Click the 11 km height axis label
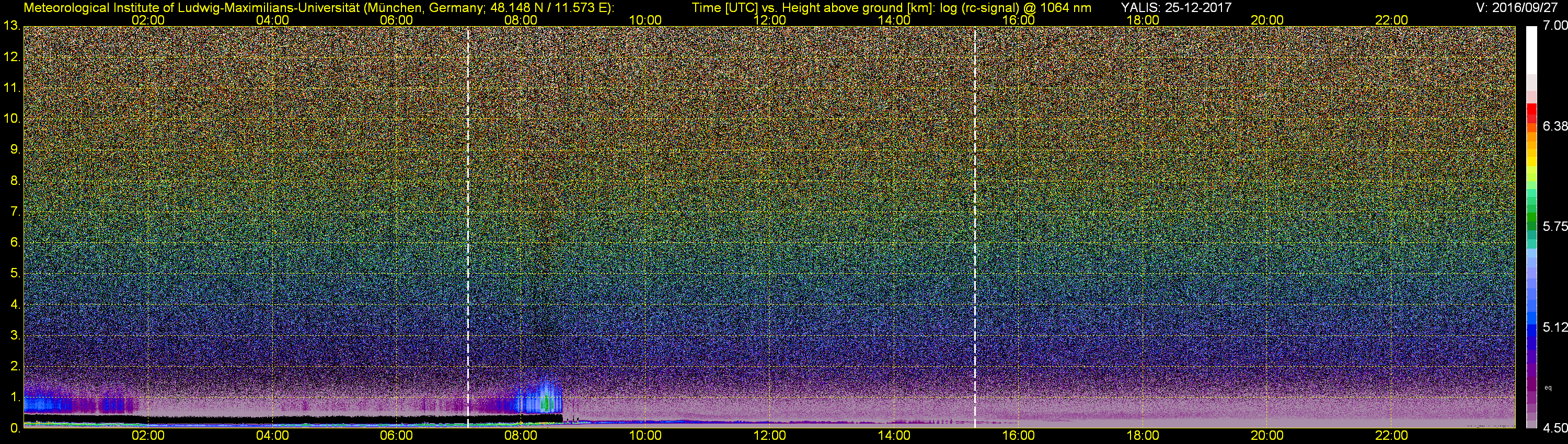The width and height of the screenshot is (1568, 444). (11, 88)
